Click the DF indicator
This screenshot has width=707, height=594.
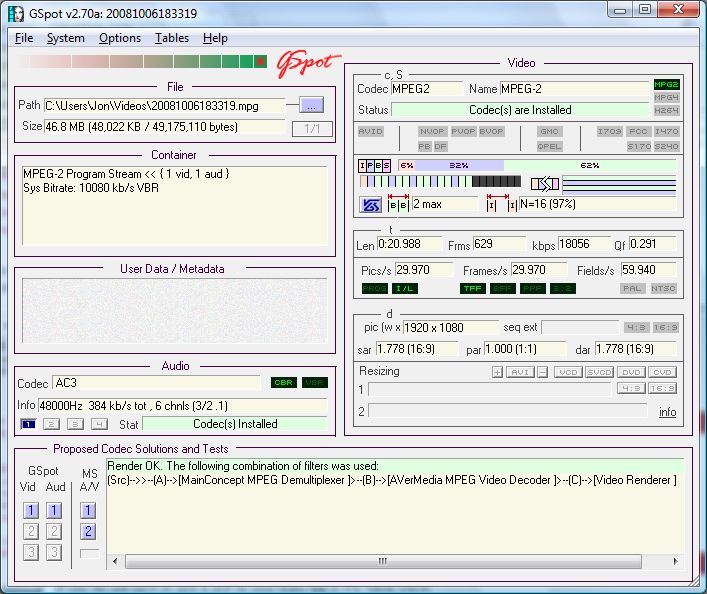tap(440, 146)
